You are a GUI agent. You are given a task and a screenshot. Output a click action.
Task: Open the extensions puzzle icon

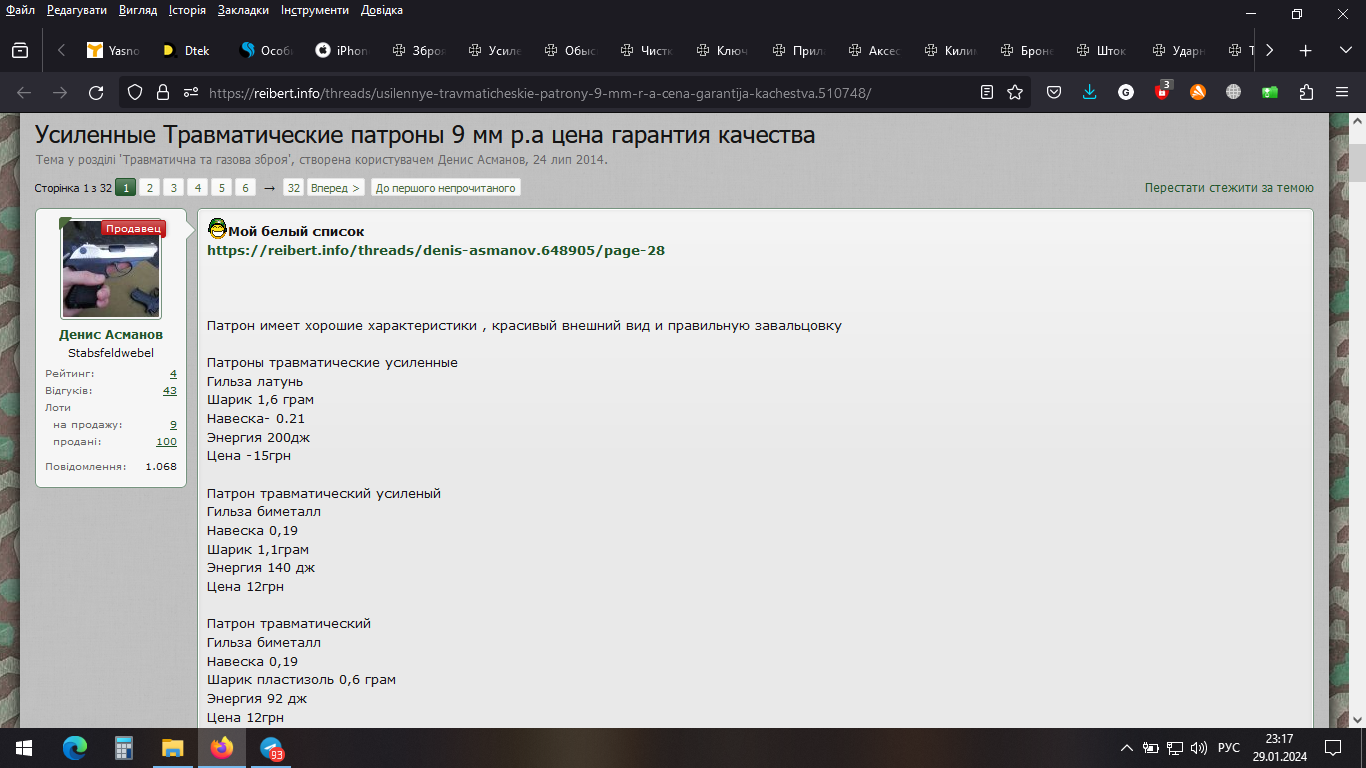pyautogui.click(x=1306, y=93)
